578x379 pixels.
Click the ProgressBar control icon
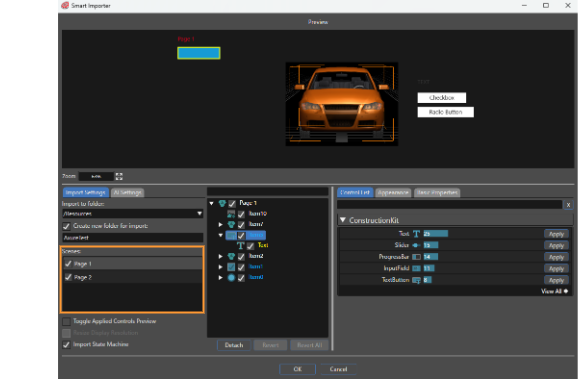[x=416, y=257]
